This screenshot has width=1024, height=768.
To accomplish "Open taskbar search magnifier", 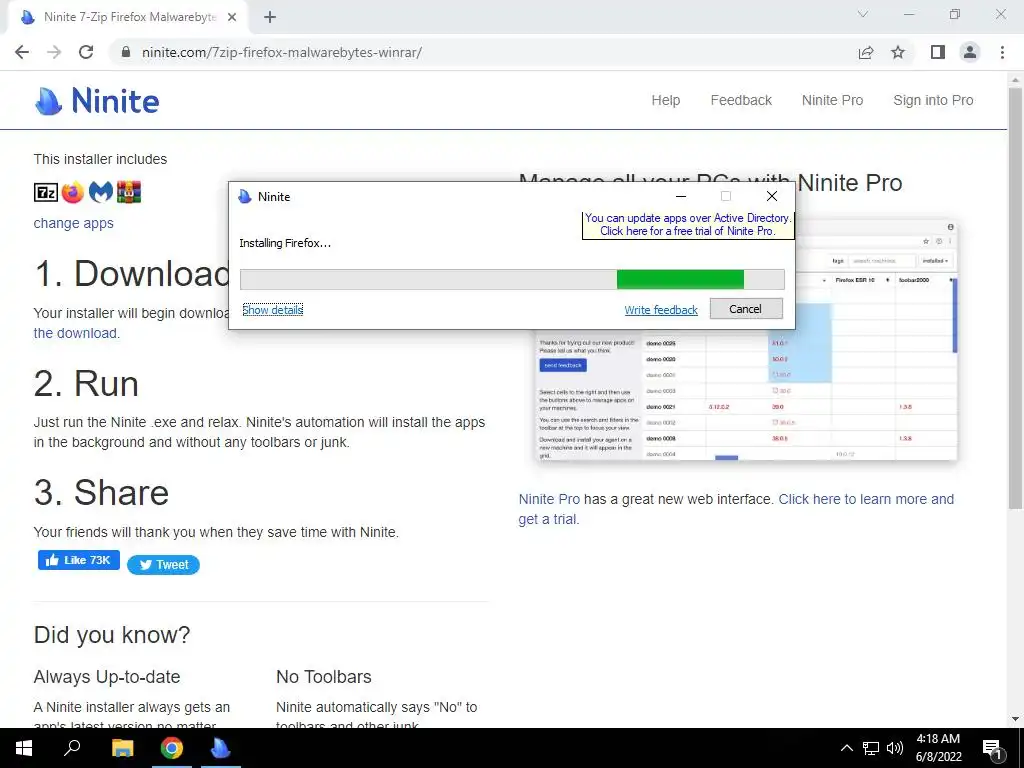I will (72, 748).
